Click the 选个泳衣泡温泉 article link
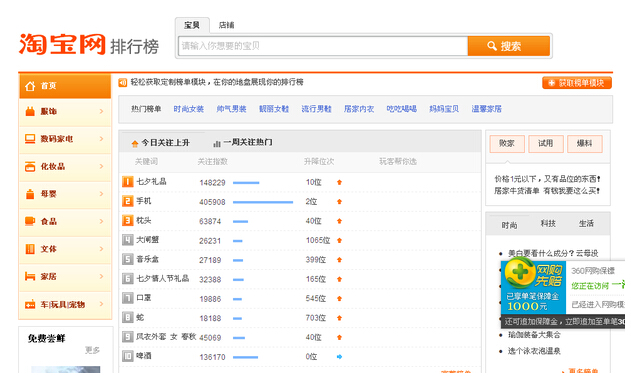Image resolution: width=631 pixels, height=383 pixels. click(534, 351)
